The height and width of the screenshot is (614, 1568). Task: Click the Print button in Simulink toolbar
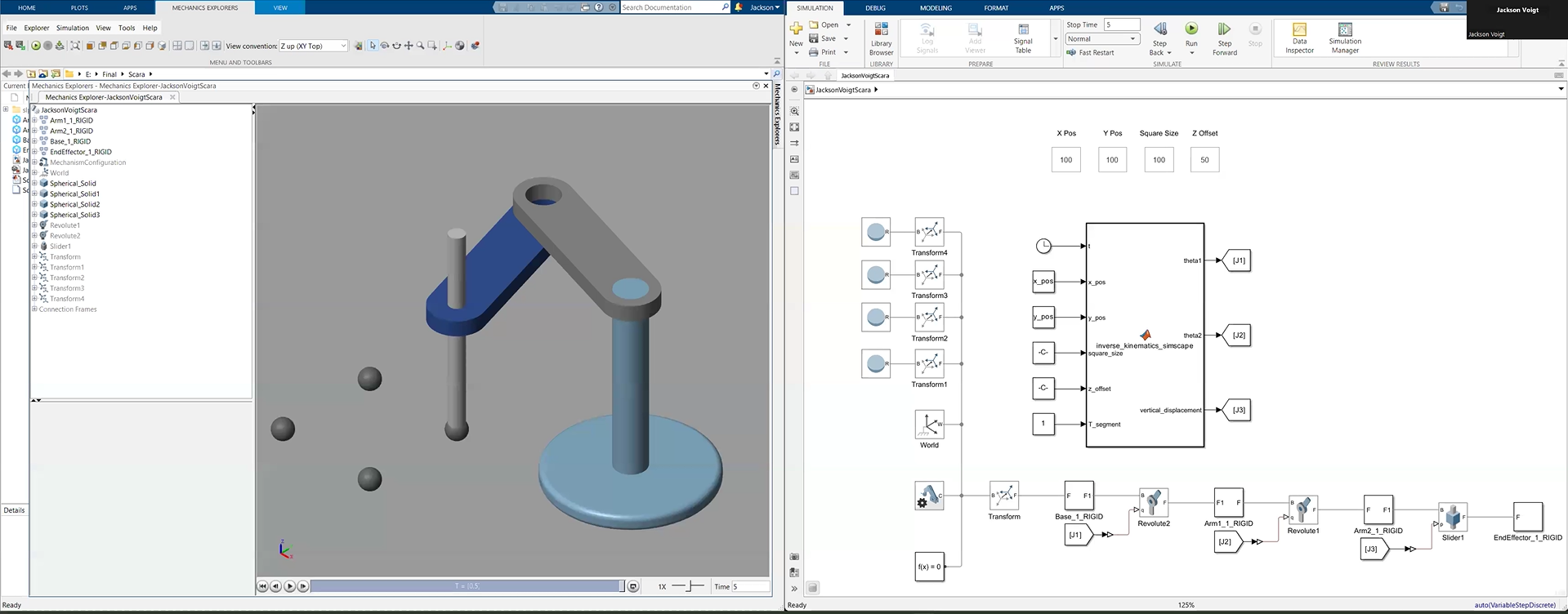[x=822, y=52]
